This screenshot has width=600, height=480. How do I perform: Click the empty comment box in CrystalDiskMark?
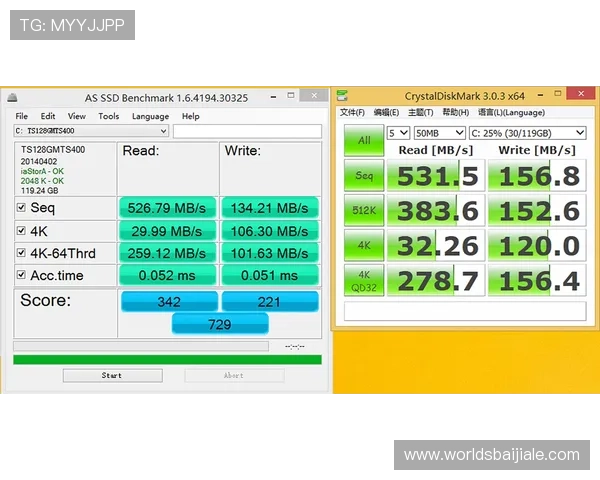click(465, 311)
